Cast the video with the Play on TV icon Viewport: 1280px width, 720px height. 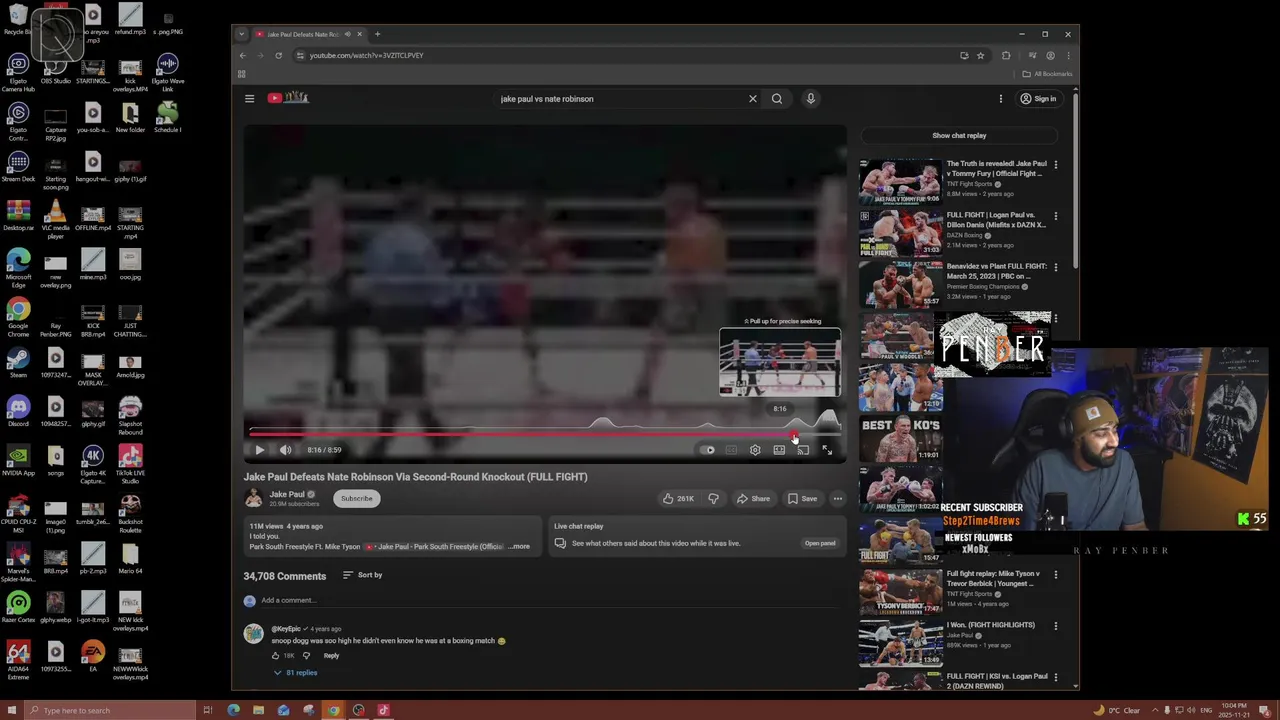(803, 450)
